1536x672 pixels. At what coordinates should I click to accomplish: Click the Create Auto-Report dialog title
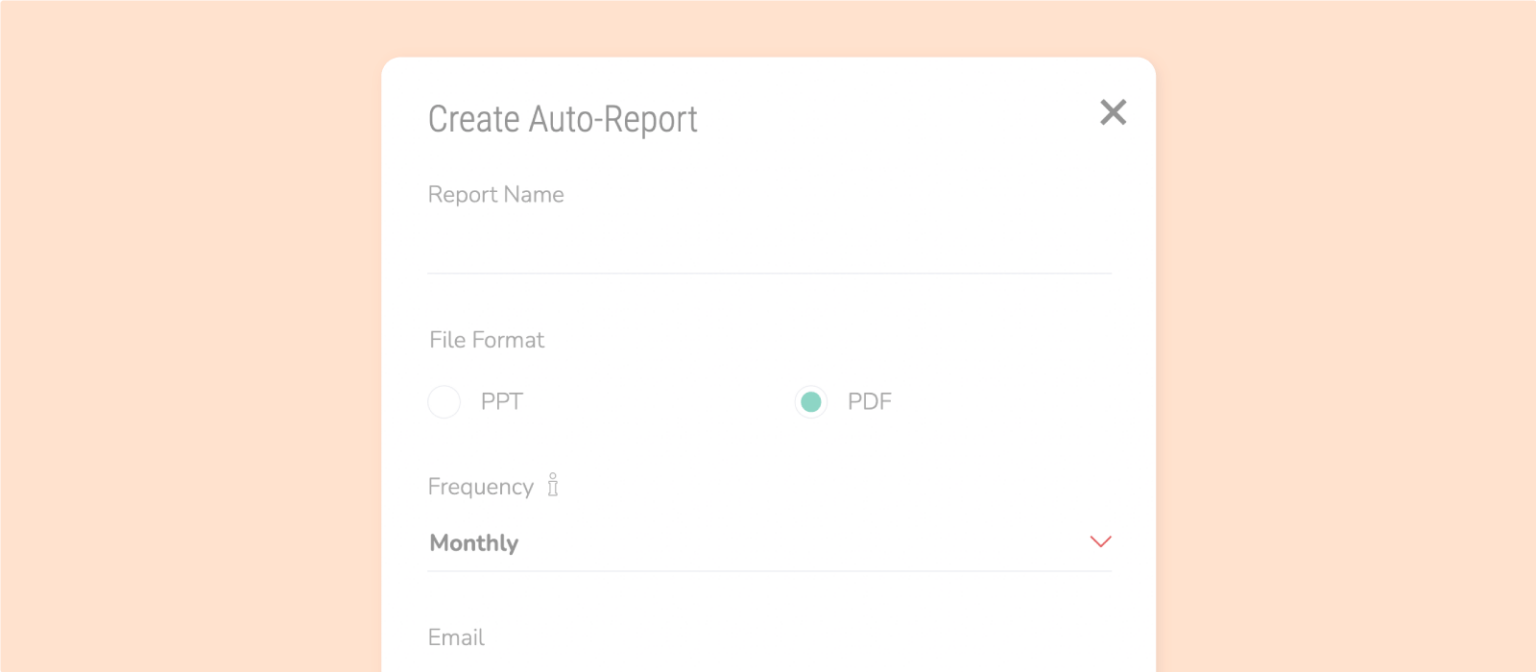[563, 119]
